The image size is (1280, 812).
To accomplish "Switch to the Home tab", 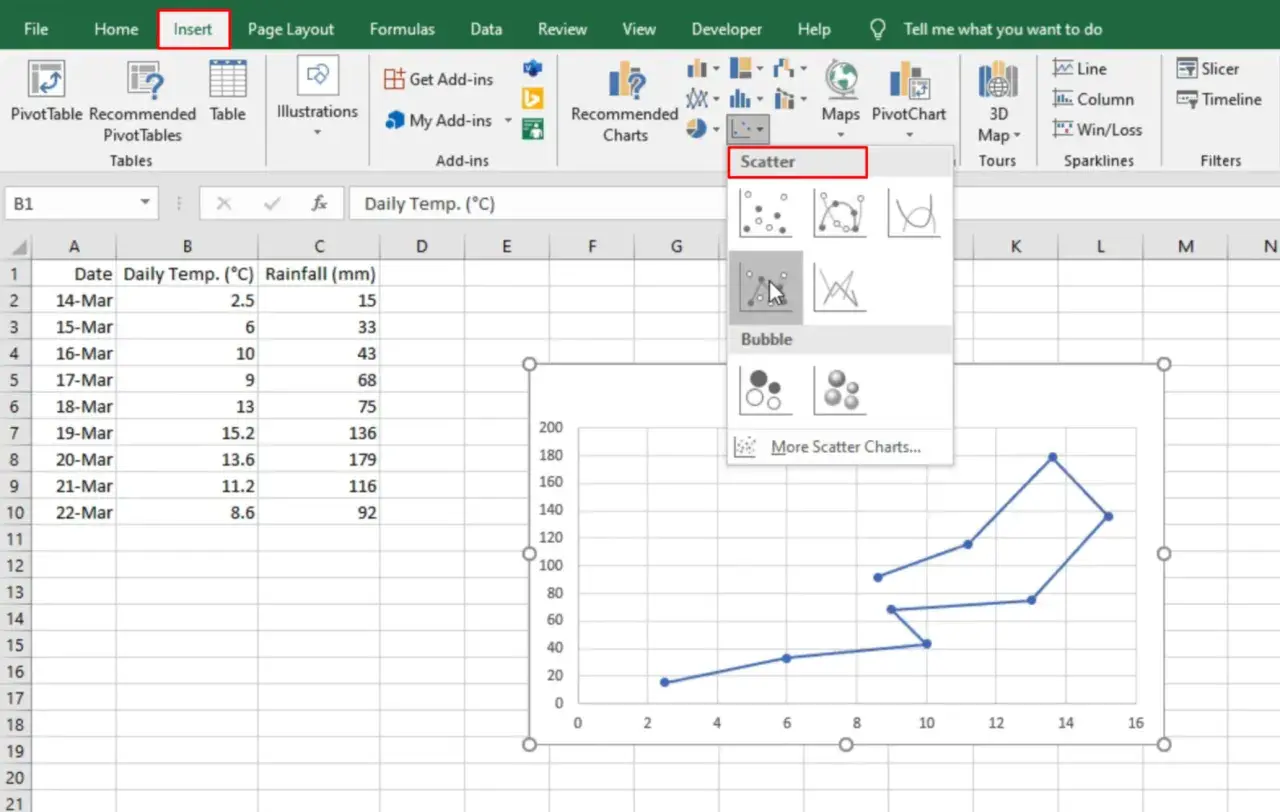I will coord(116,29).
